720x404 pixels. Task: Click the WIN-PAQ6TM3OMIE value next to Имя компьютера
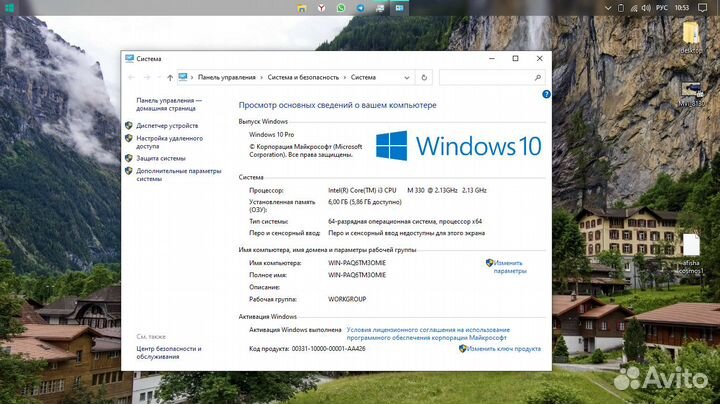coord(357,263)
